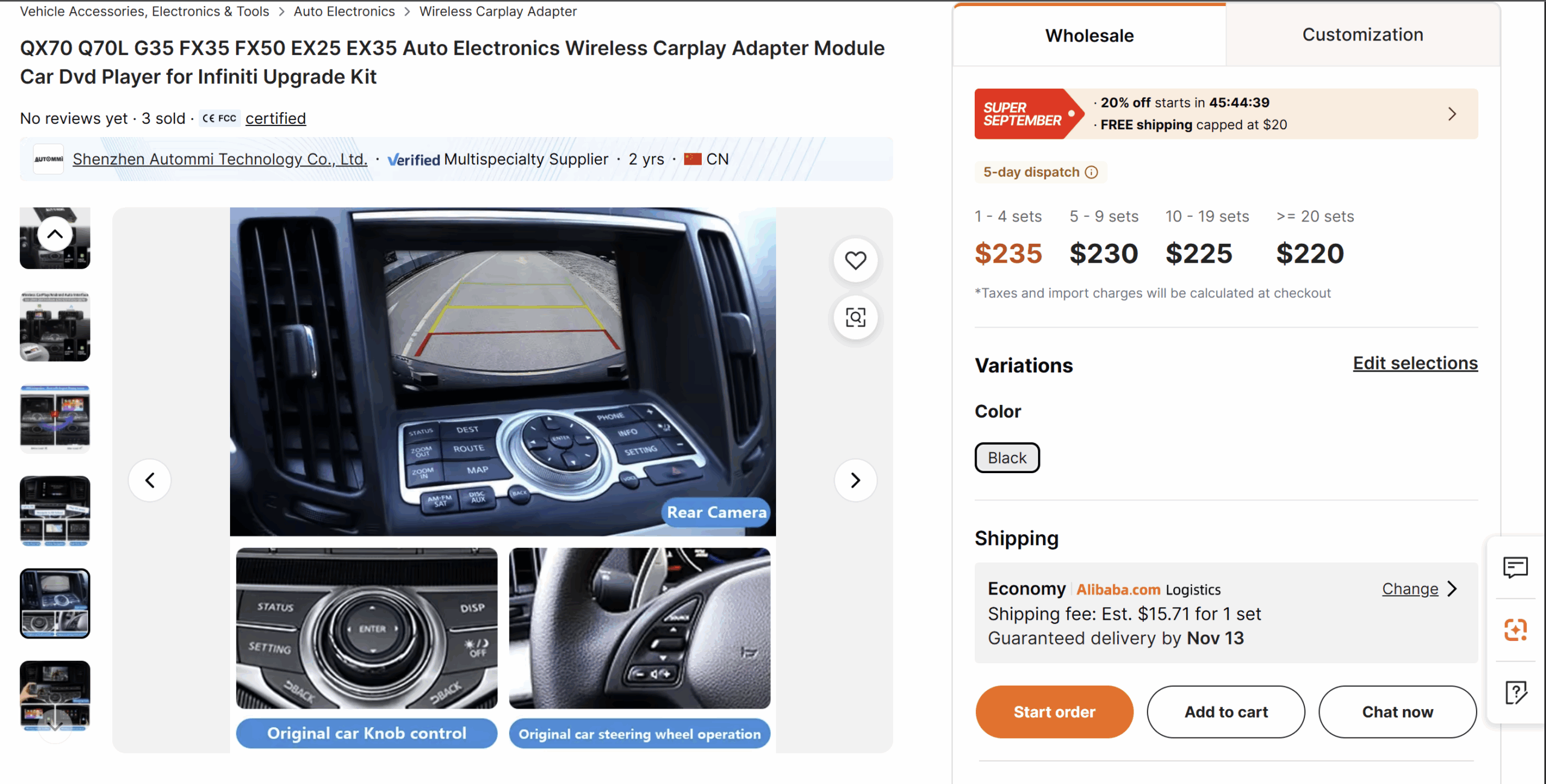
Task: Select the Wholesale tab
Action: pyautogui.click(x=1089, y=35)
